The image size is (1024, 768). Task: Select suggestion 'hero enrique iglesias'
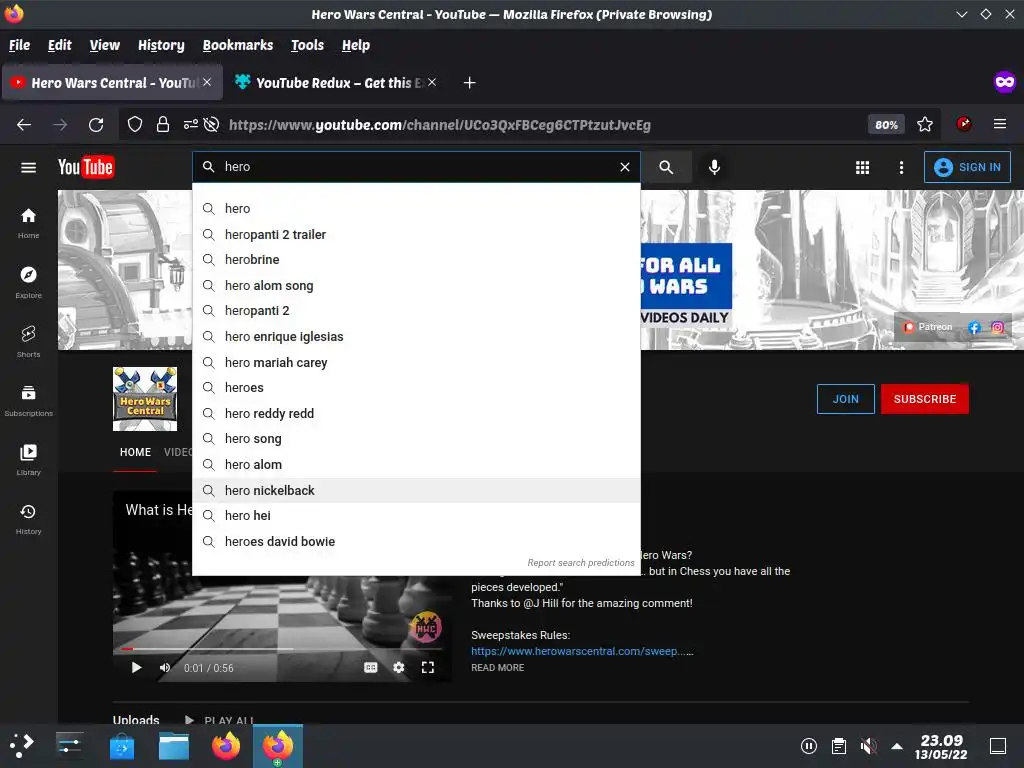tap(417, 337)
